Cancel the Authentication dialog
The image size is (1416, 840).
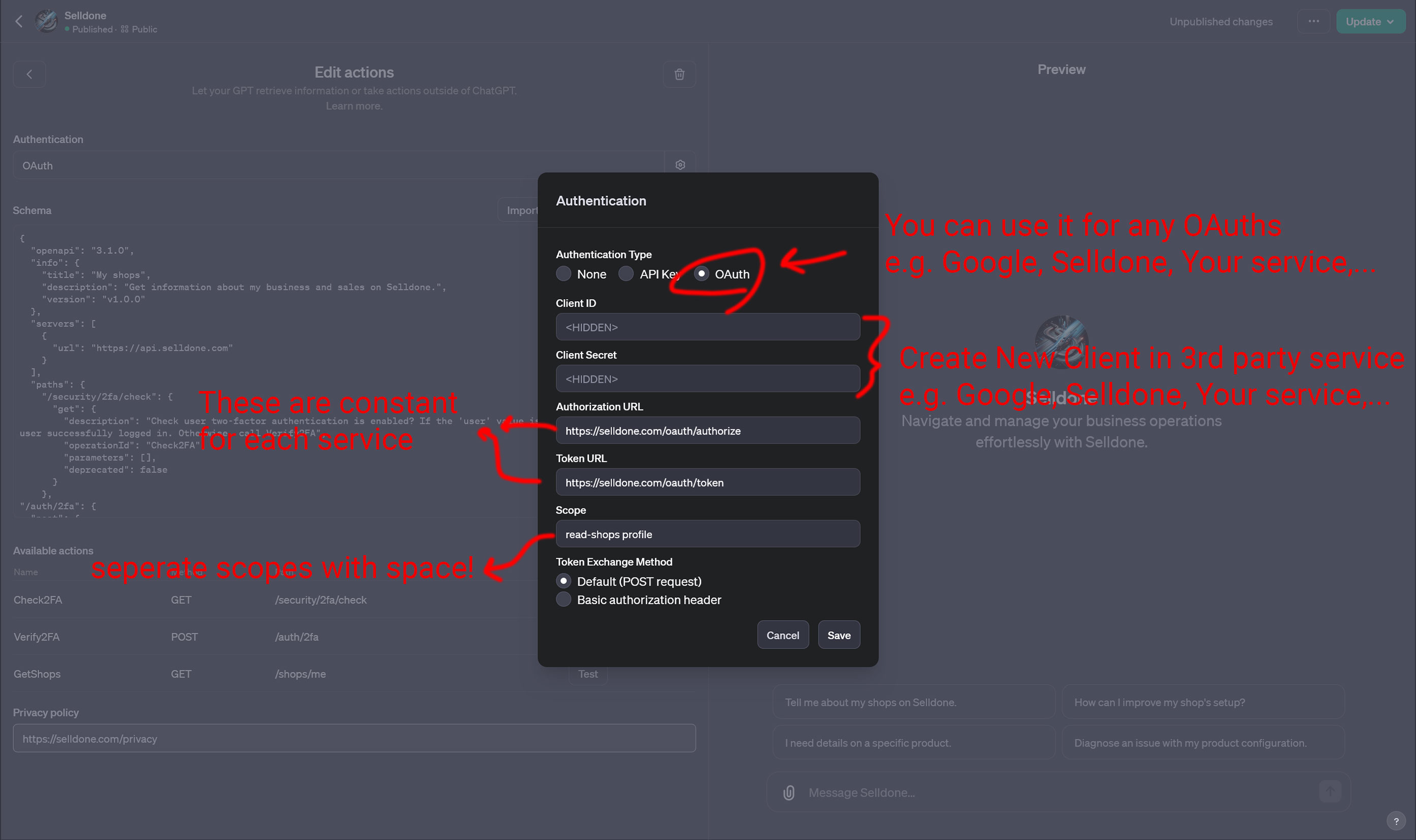[x=782, y=635]
